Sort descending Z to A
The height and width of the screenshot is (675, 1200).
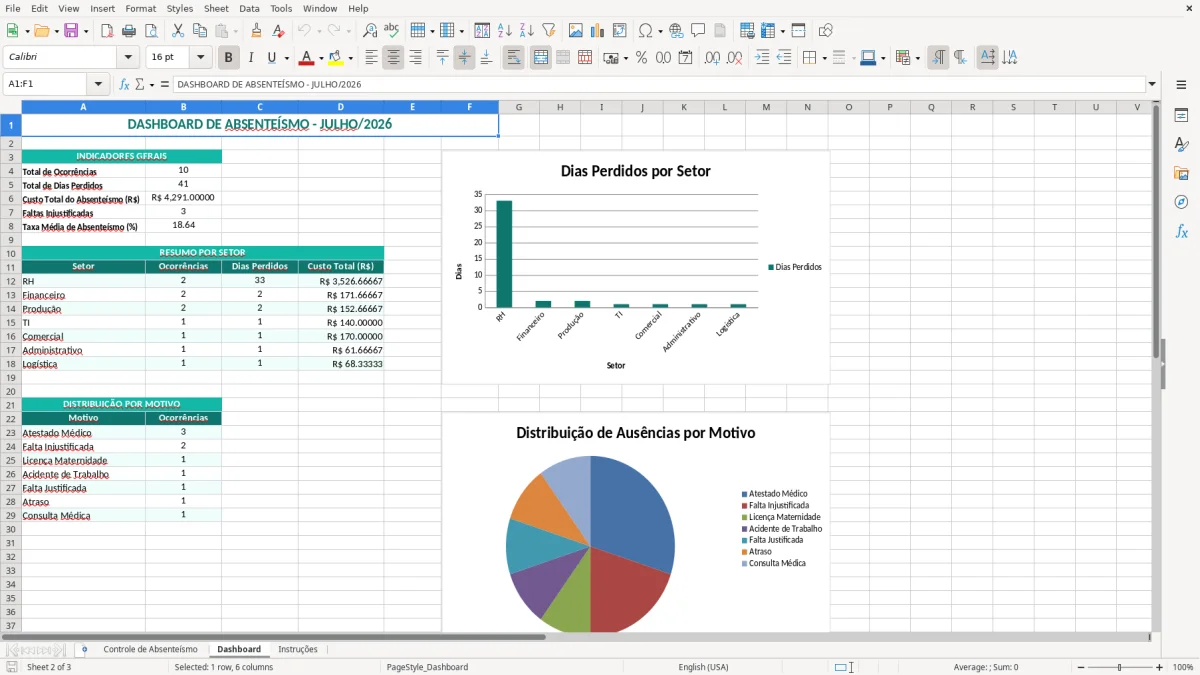(526, 31)
